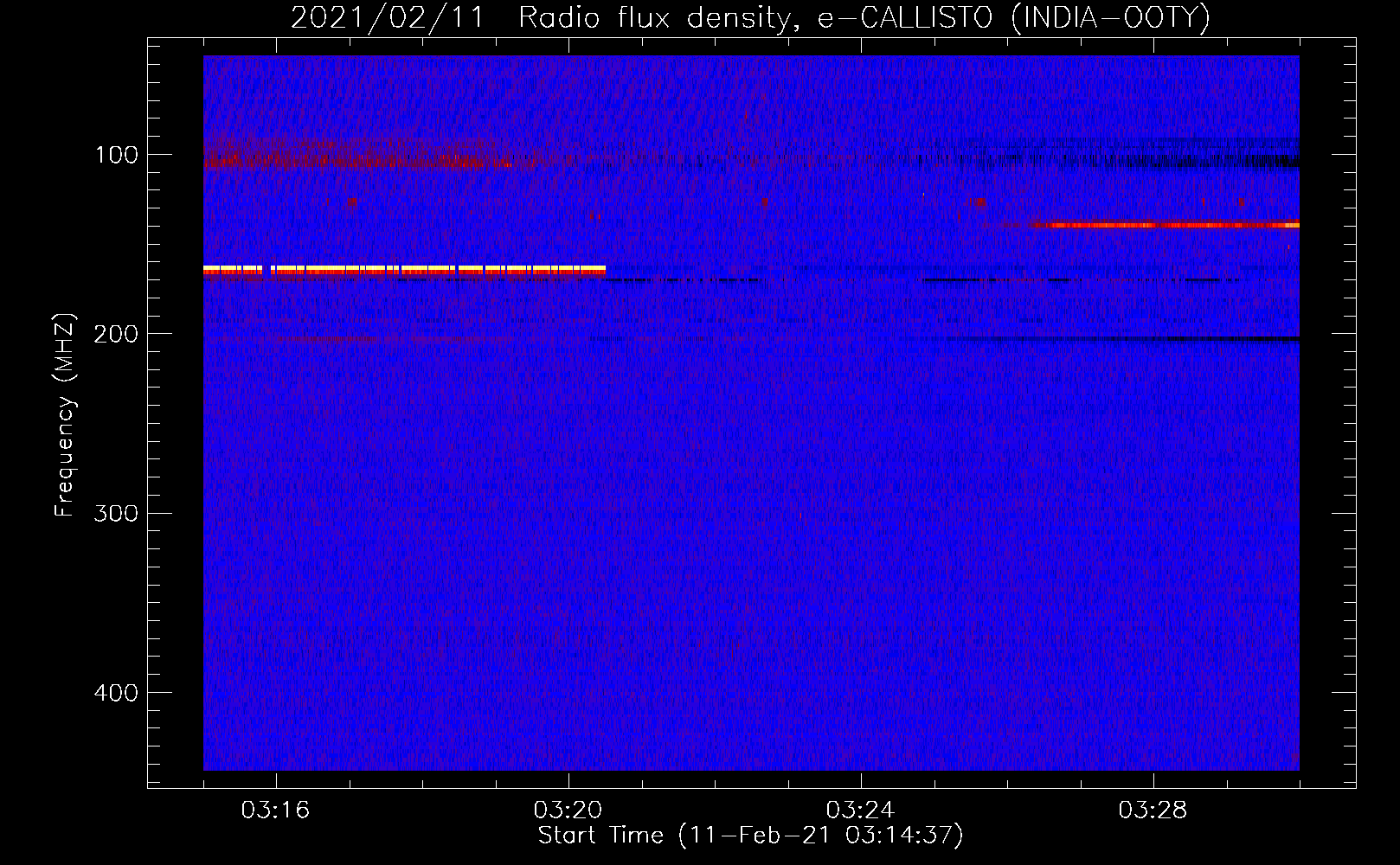The width and height of the screenshot is (1400, 865).
Task: Click the 'Start Time (11-Feb-21 03:14:37)' label
Action: pyautogui.click(x=750, y=836)
